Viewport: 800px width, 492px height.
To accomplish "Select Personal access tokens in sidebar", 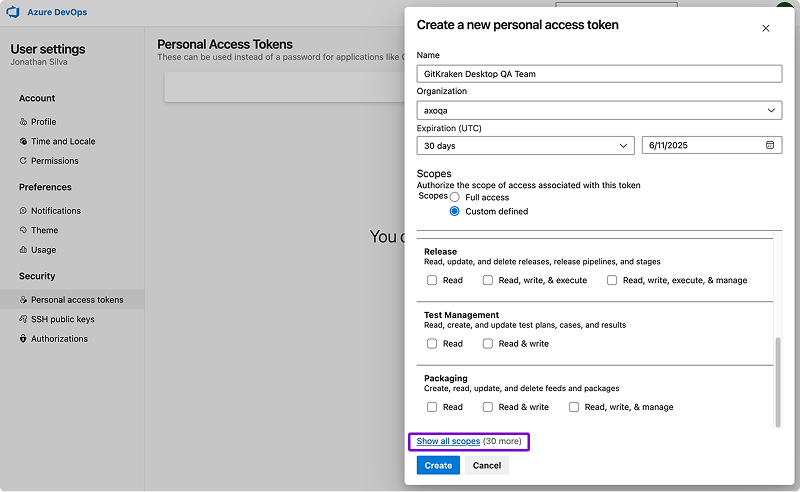I will point(72,300).
